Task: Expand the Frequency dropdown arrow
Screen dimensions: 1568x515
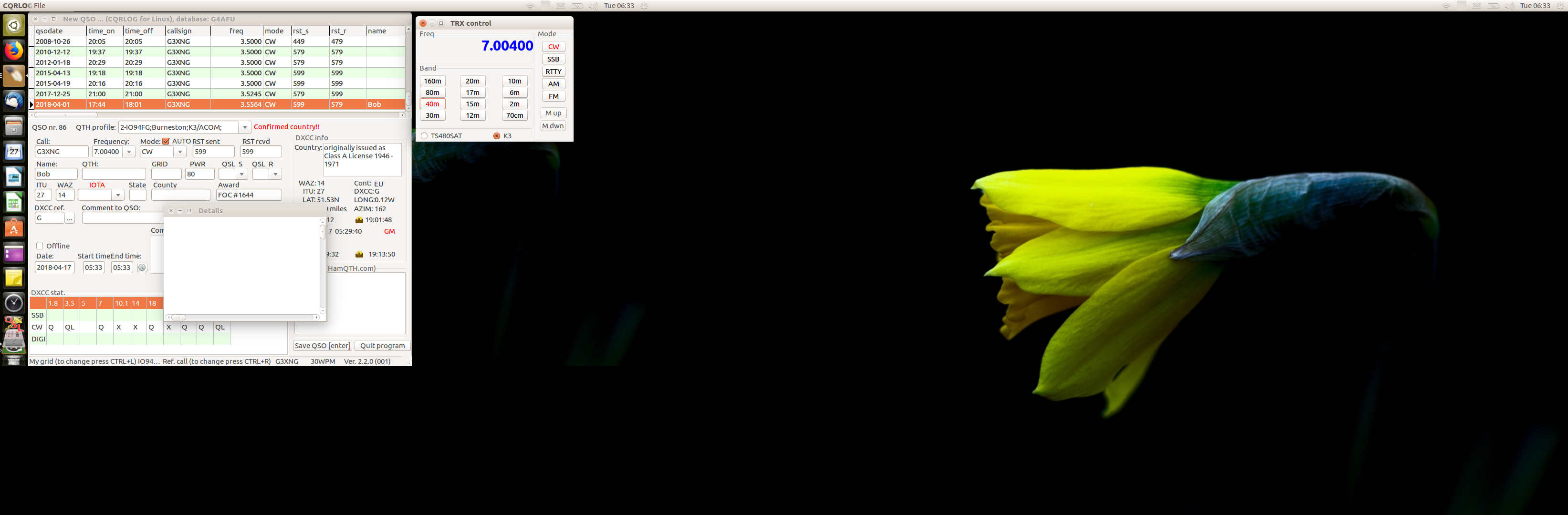Action: tap(129, 152)
